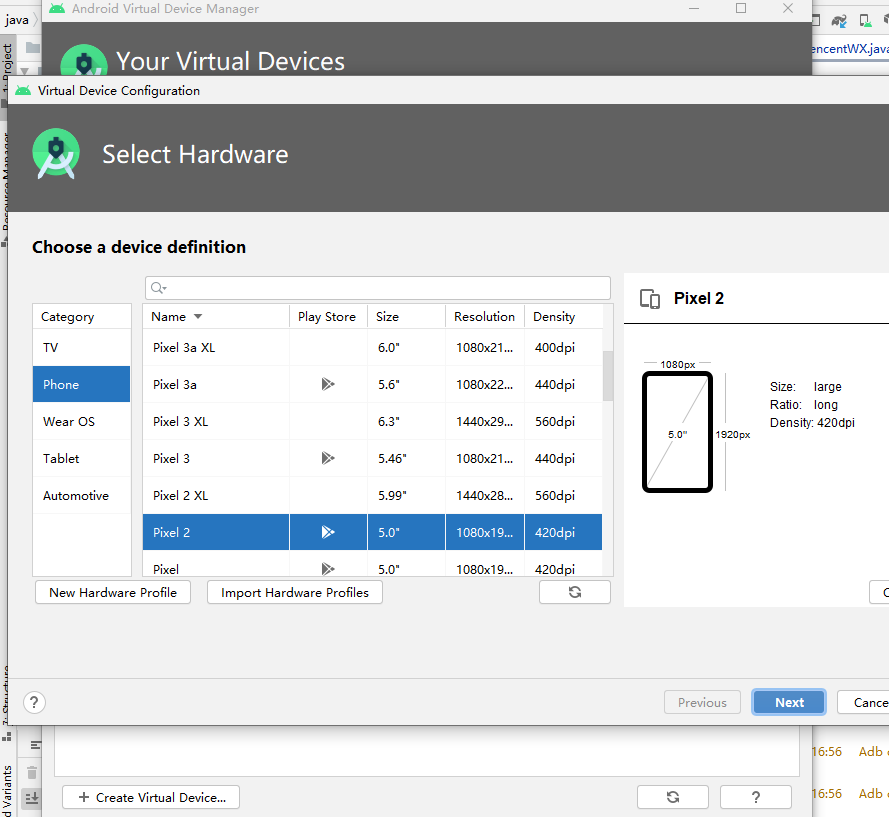889x817 pixels.
Task: Sort devices by the Name column
Action: [216, 316]
